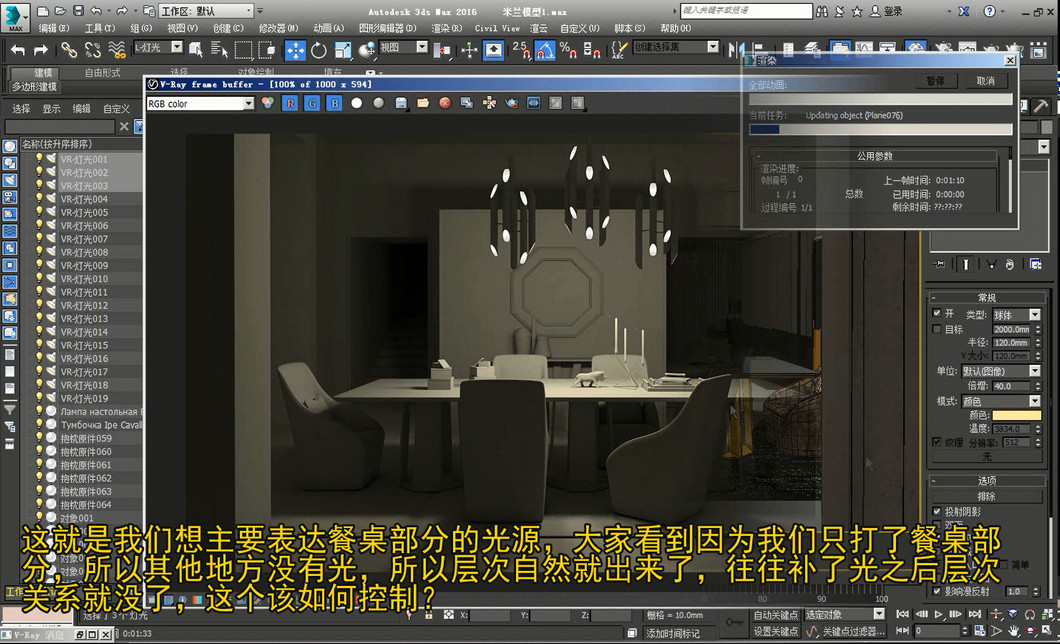Switch to the 自由形式 ribbon tab
This screenshot has width=1060, height=644.
[102, 72]
